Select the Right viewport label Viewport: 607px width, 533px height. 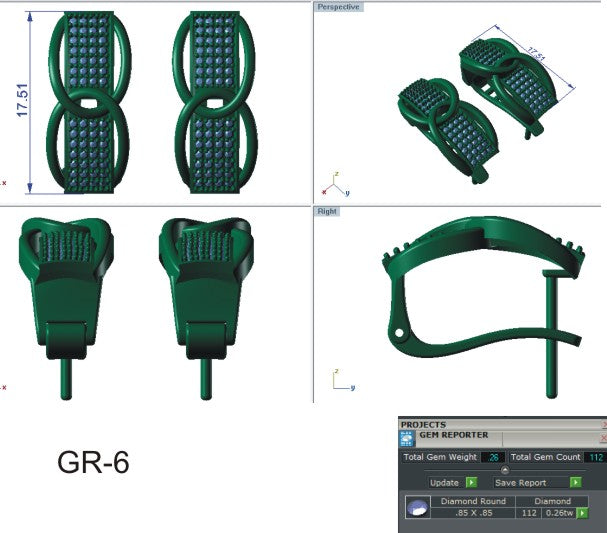tap(327, 212)
